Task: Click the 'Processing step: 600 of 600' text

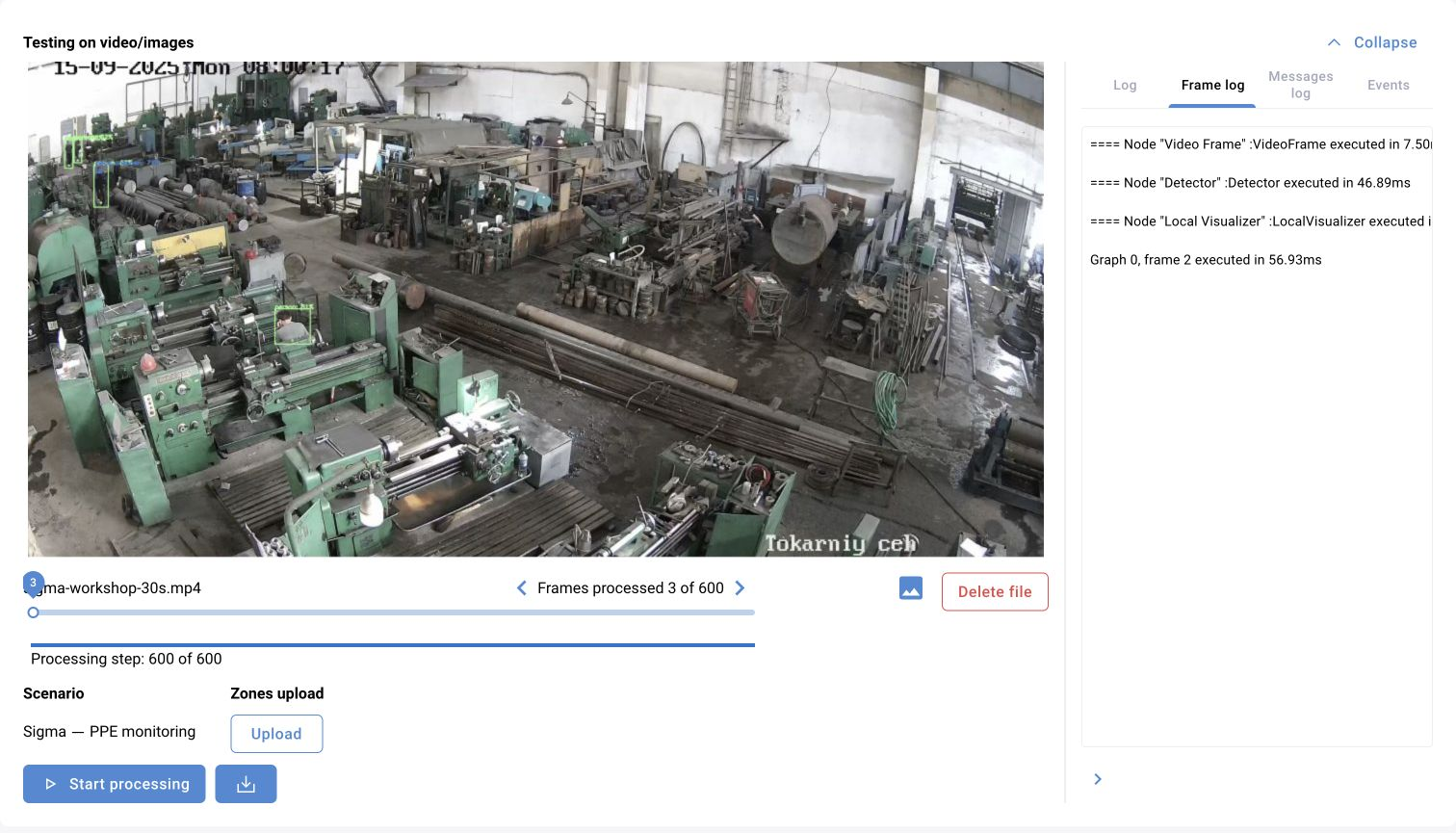Action: tap(126, 659)
